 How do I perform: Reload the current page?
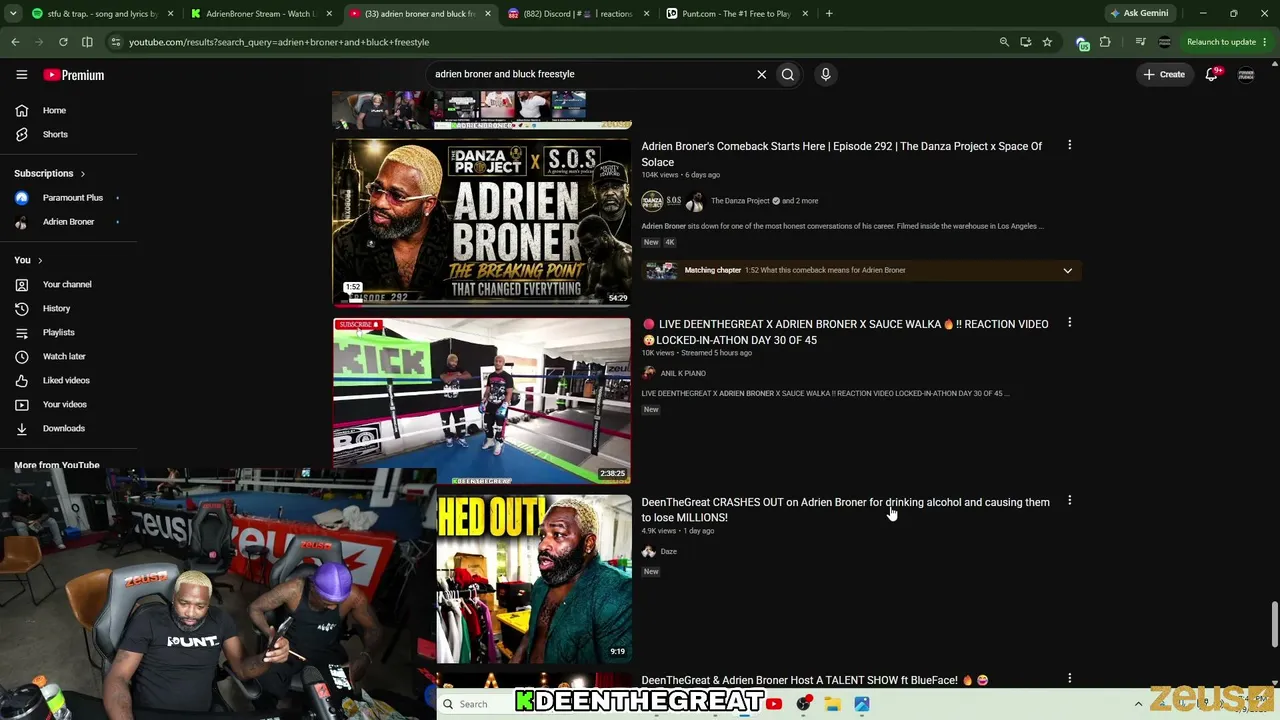coord(63,42)
